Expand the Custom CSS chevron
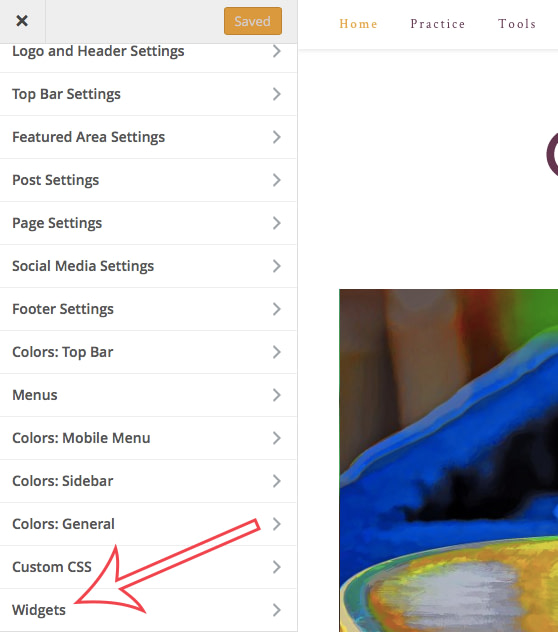 coord(276,567)
